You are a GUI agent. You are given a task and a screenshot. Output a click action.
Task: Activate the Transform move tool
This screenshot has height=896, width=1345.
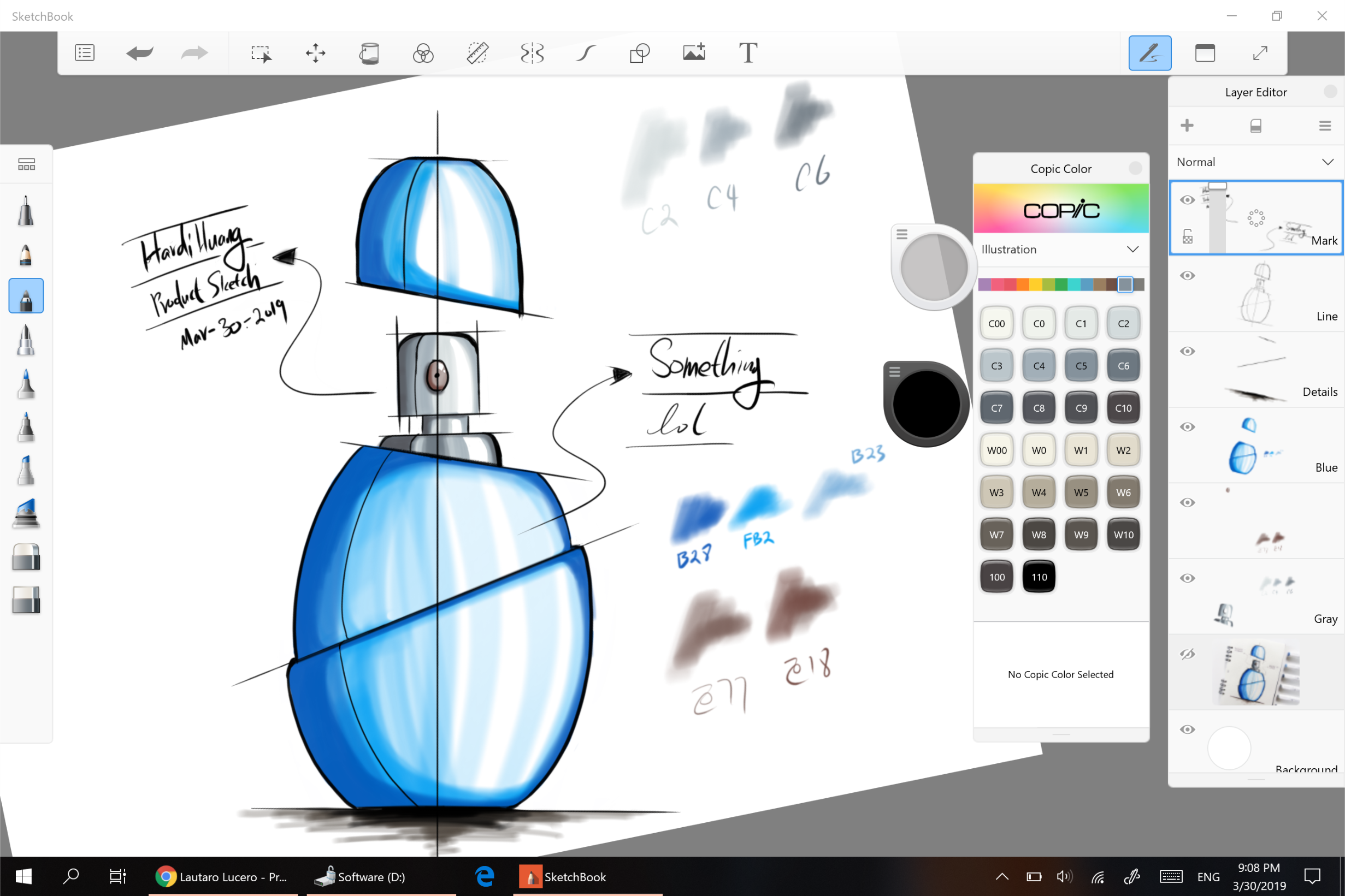tap(316, 53)
